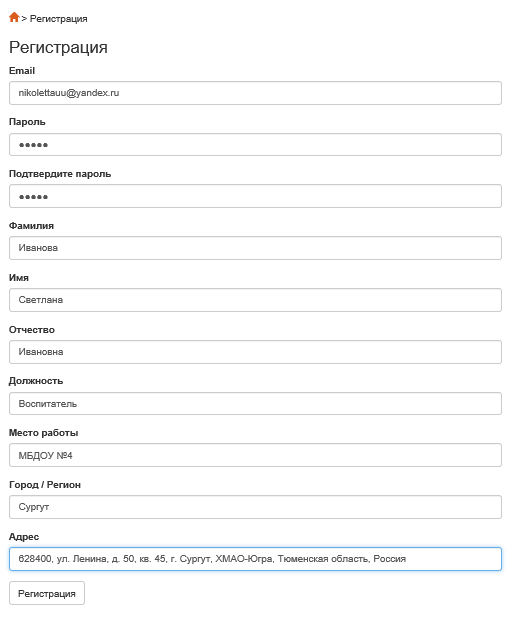
Task: Click the Город / Регион label
Action: [45, 485]
